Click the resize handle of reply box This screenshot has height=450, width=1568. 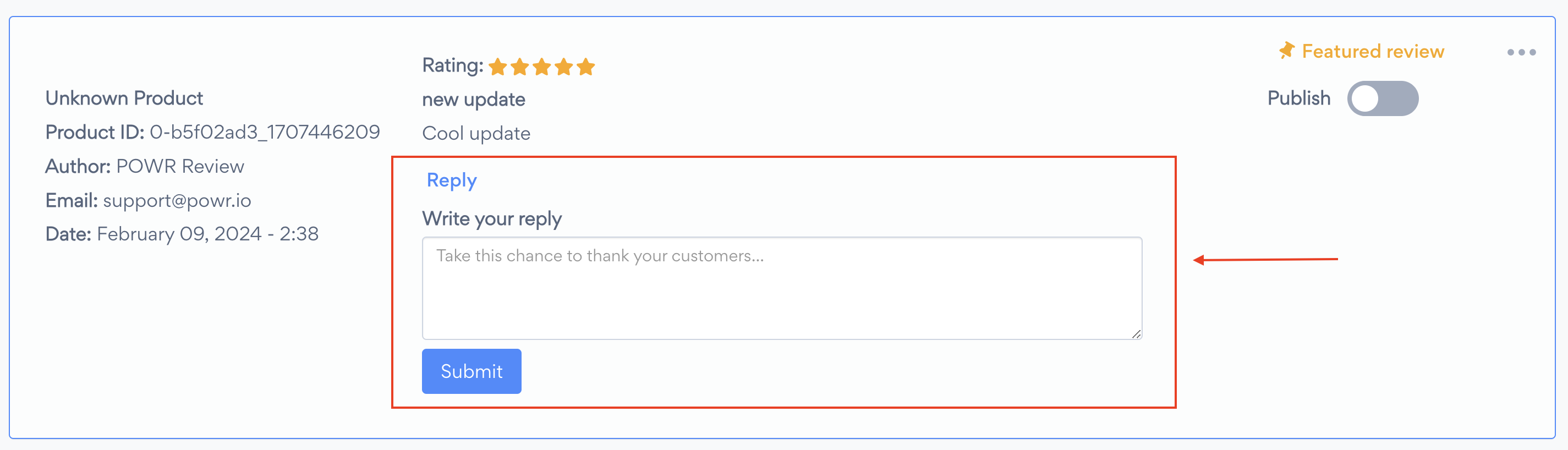point(1136,334)
